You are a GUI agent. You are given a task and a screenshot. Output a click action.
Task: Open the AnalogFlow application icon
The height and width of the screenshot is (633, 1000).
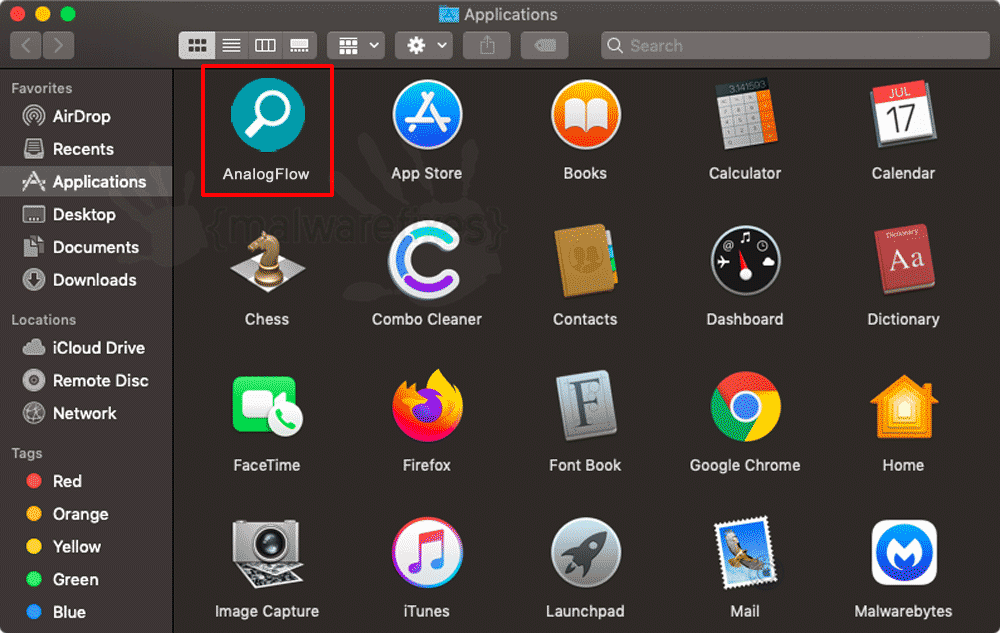click(267, 115)
